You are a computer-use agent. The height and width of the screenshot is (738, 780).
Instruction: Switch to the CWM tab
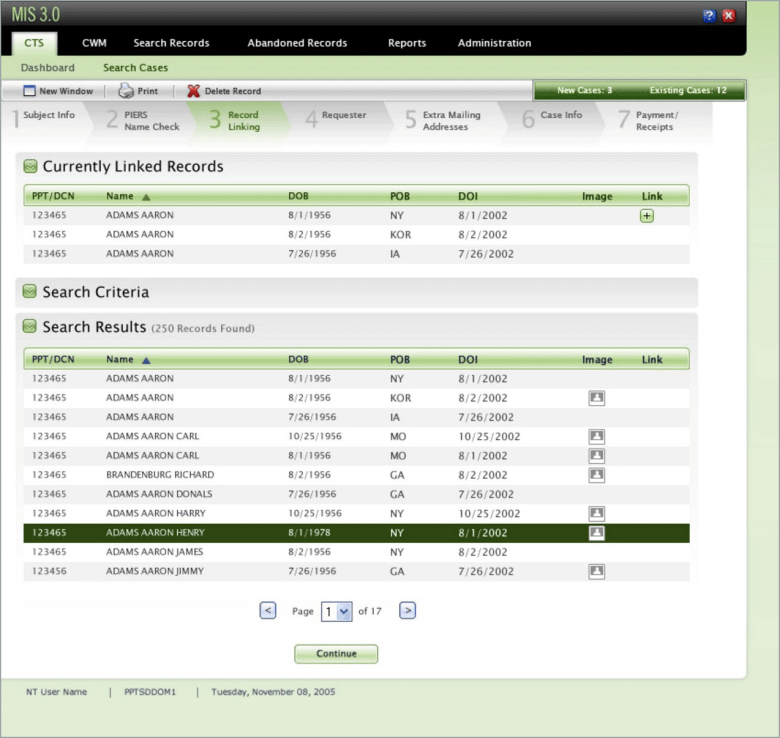pos(94,43)
